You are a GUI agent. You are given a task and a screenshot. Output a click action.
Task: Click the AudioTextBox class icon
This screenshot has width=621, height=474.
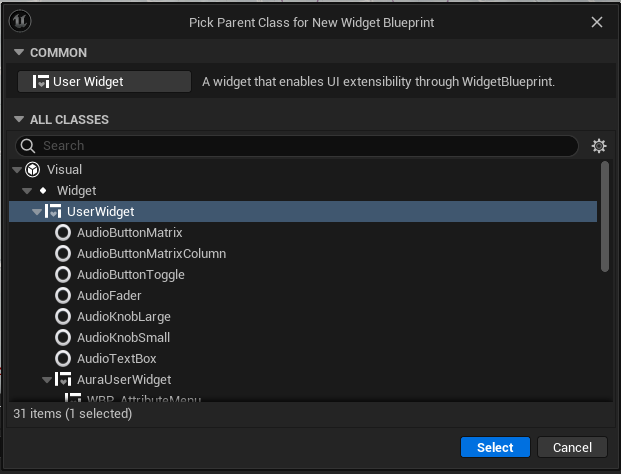pos(63,359)
